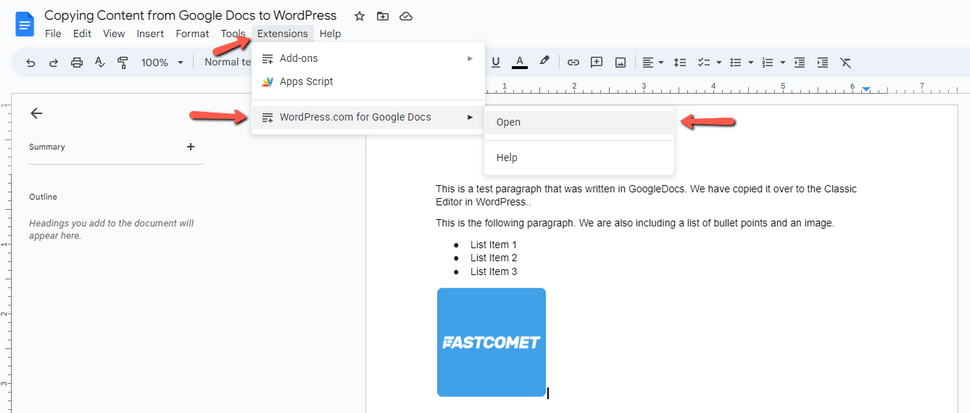Click the Summary label in sidebar
The height and width of the screenshot is (413, 970).
pos(47,147)
